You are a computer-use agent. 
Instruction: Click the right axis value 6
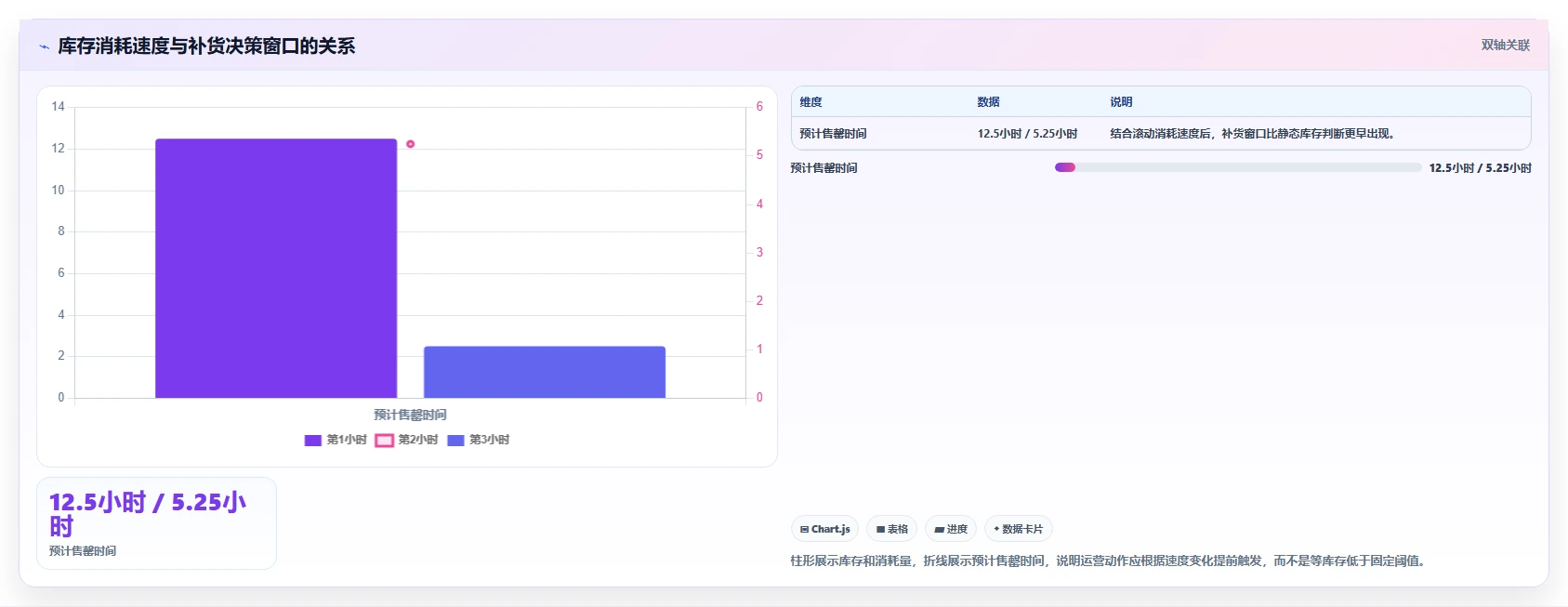759,107
